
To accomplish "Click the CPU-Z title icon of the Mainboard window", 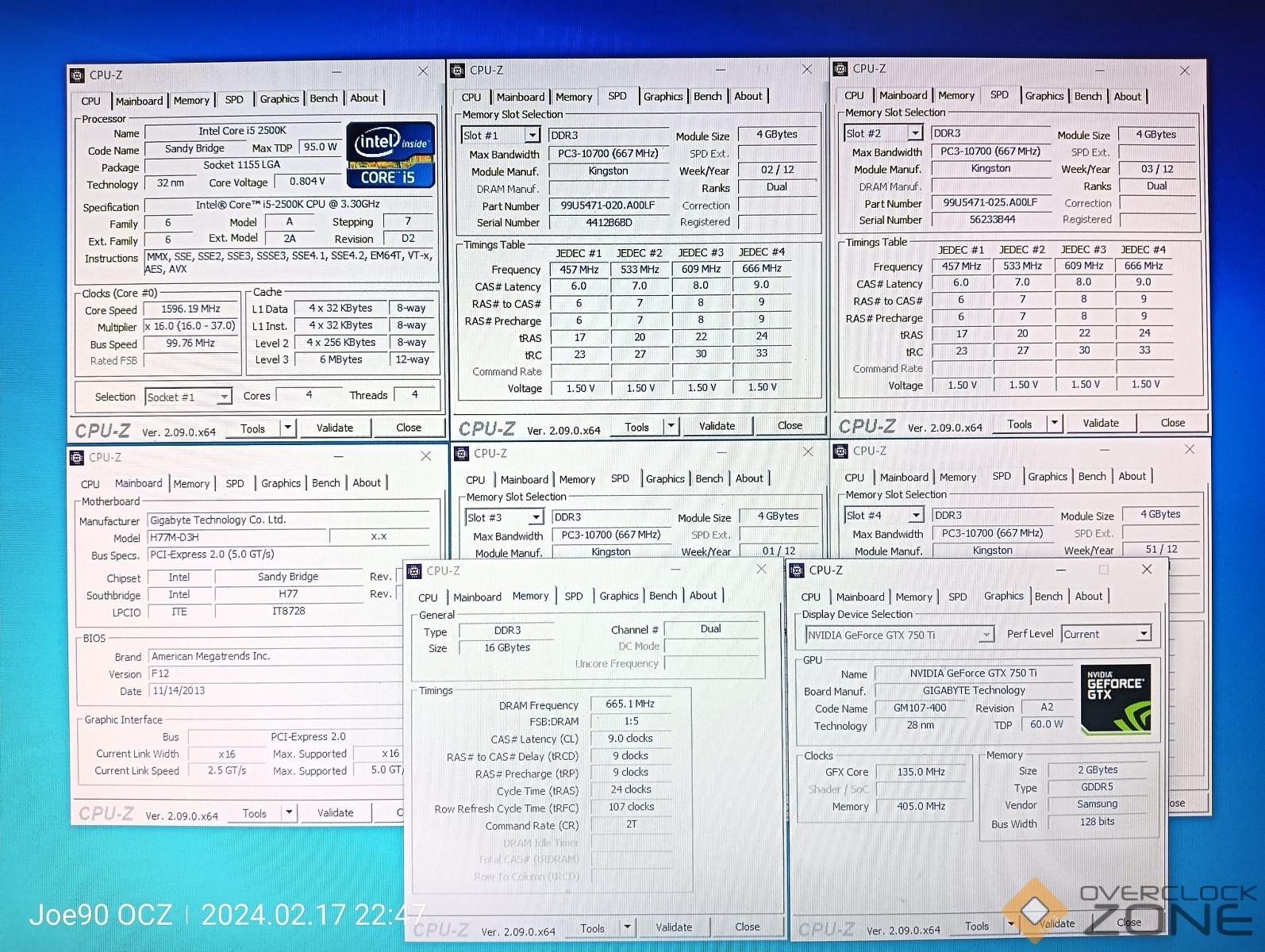I will [77, 458].
